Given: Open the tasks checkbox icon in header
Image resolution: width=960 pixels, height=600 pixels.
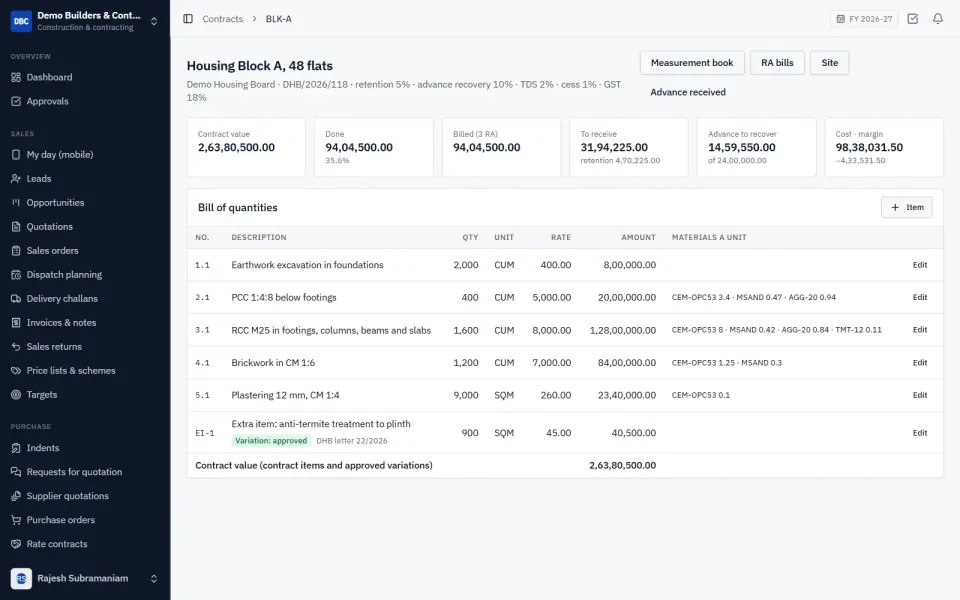Looking at the screenshot, I should pos(912,19).
